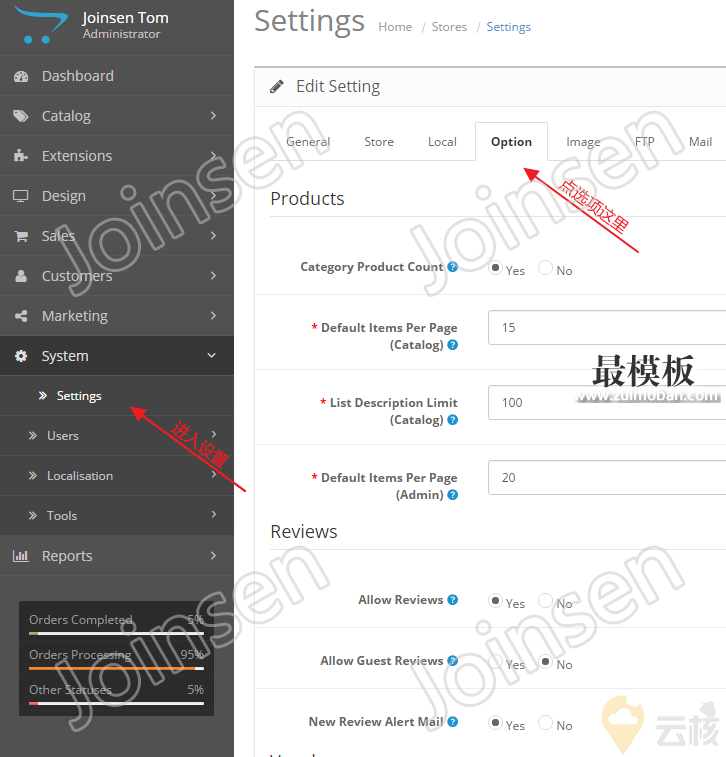Click the double-arrow icon next to Tools
This screenshot has height=757, width=726.
coord(33,516)
